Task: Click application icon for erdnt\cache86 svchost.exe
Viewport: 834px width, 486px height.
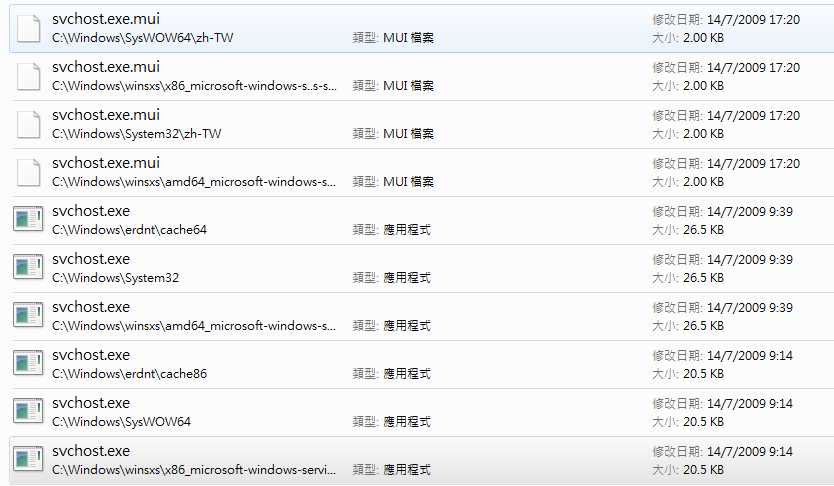Action: click(28, 363)
